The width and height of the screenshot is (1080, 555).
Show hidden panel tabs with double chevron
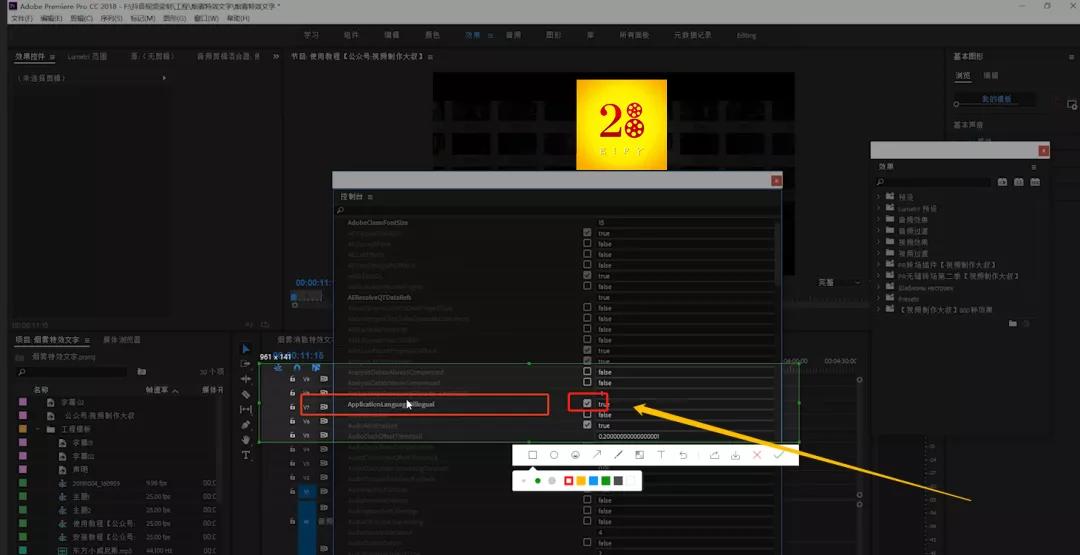point(276,56)
